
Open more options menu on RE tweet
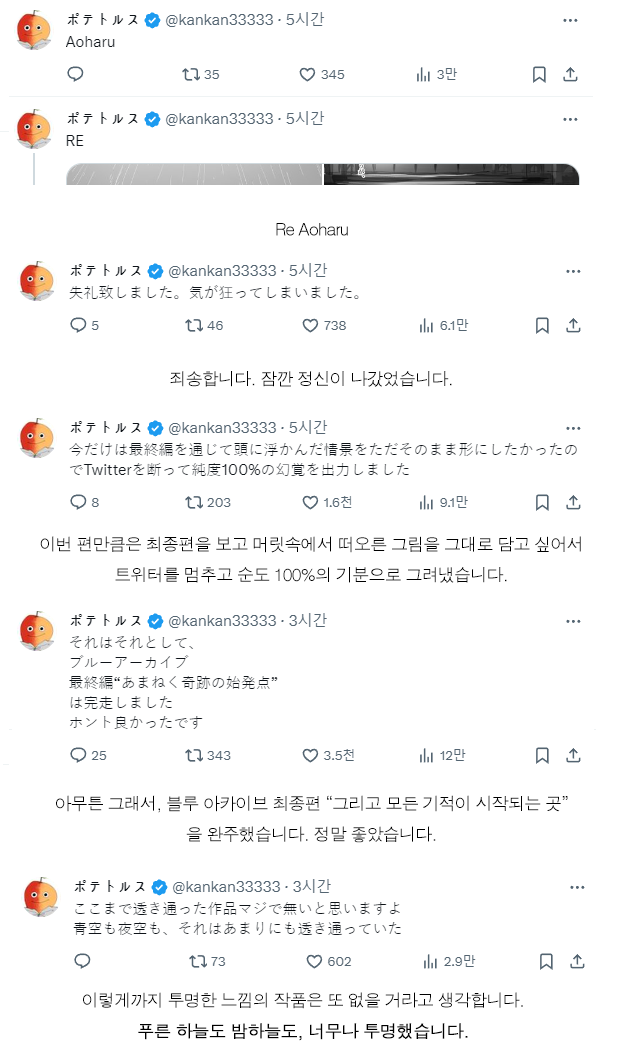[570, 119]
